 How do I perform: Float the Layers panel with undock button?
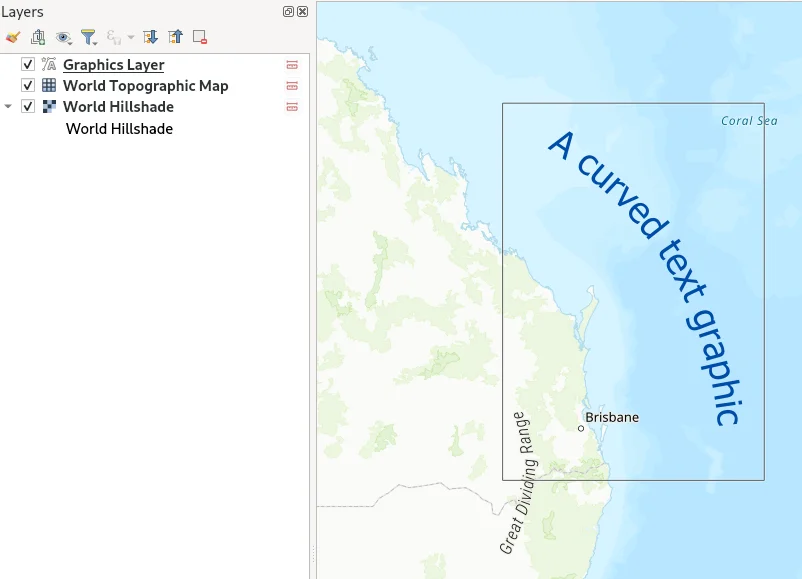pos(288,12)
